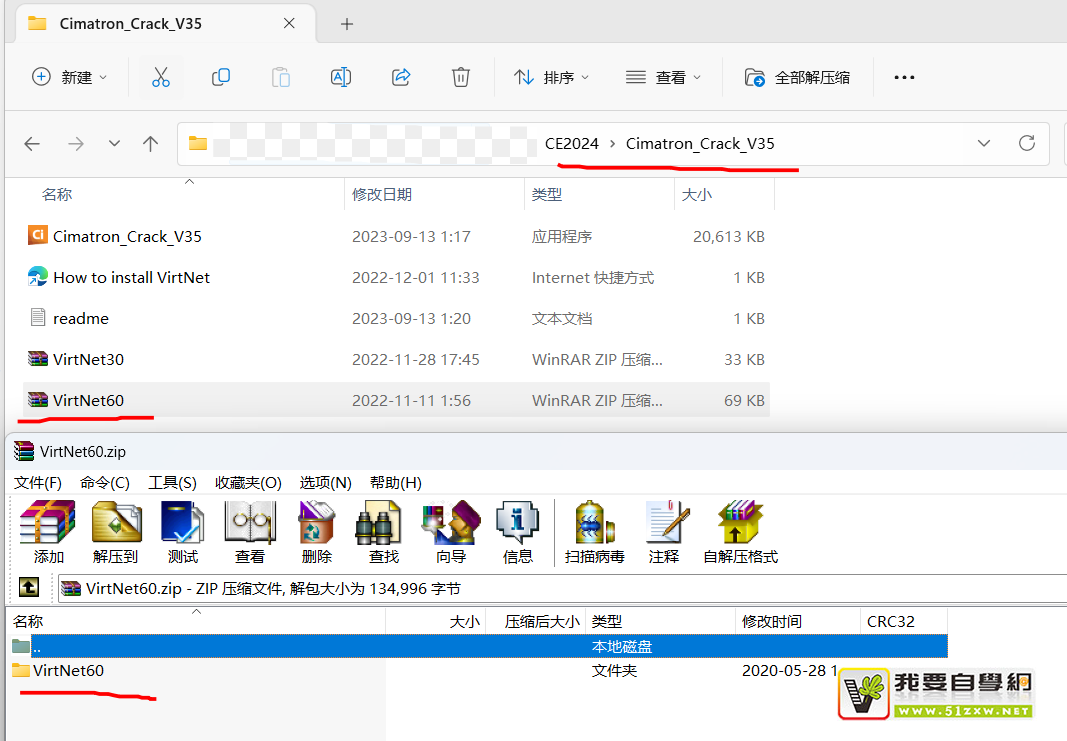This screenshot has width=1067, height=741.
Task: Click the 扫描病毒 (Virus Scan) icon
Action: pos(595,532)
